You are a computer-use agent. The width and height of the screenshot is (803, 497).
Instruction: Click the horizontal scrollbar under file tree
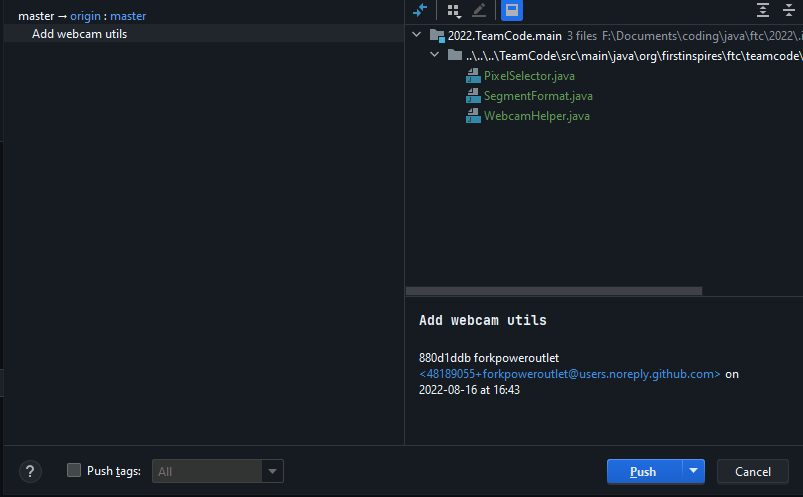[554, 291]
